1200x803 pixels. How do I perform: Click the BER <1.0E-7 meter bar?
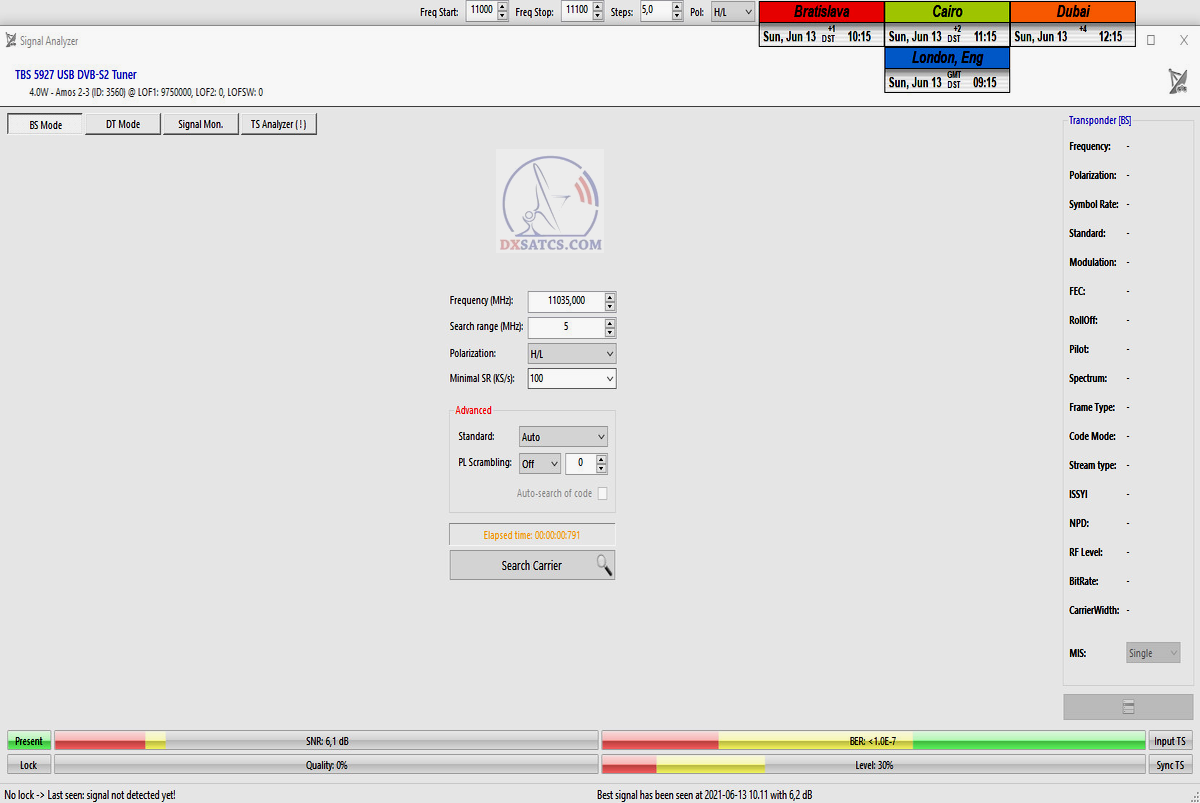pos(873,741)
